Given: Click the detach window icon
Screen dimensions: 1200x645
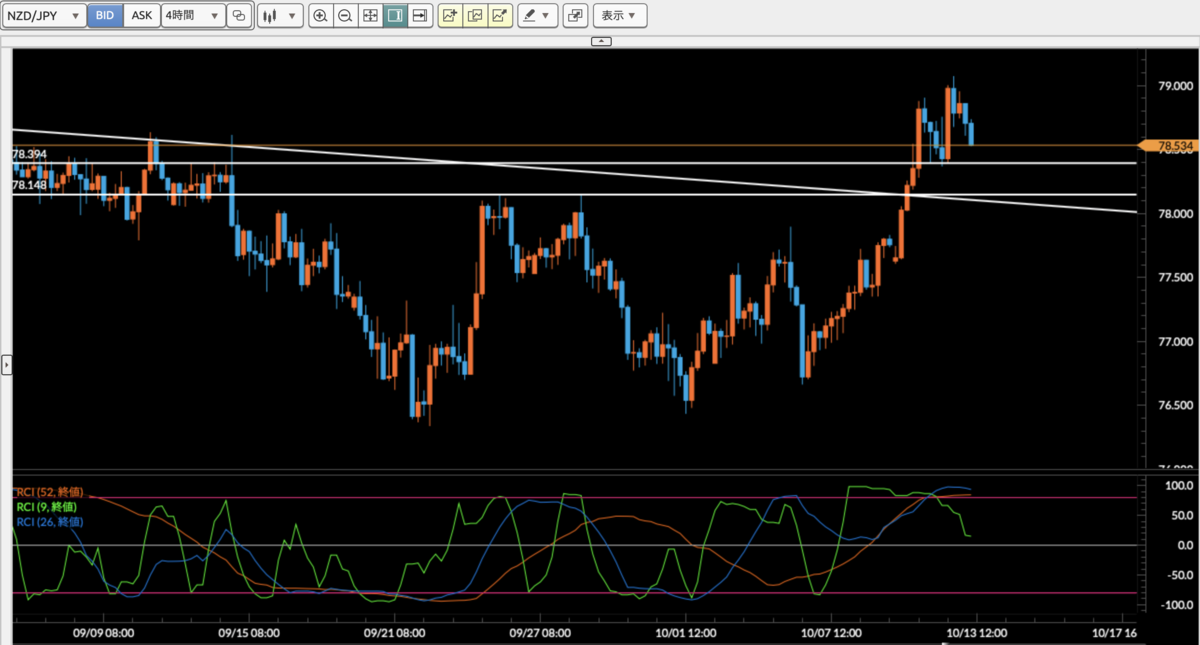Looking at the screenshot, I should [x=575, y=16].
